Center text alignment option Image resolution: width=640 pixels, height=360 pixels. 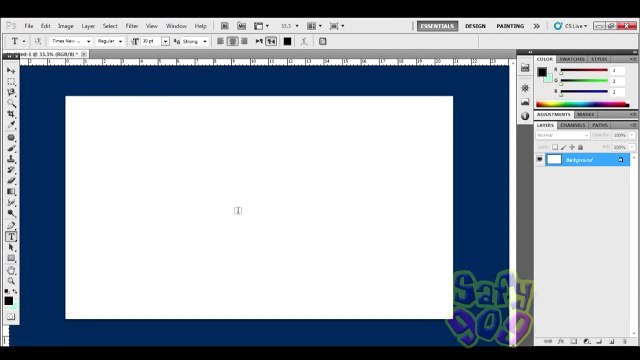coord(232,41)
